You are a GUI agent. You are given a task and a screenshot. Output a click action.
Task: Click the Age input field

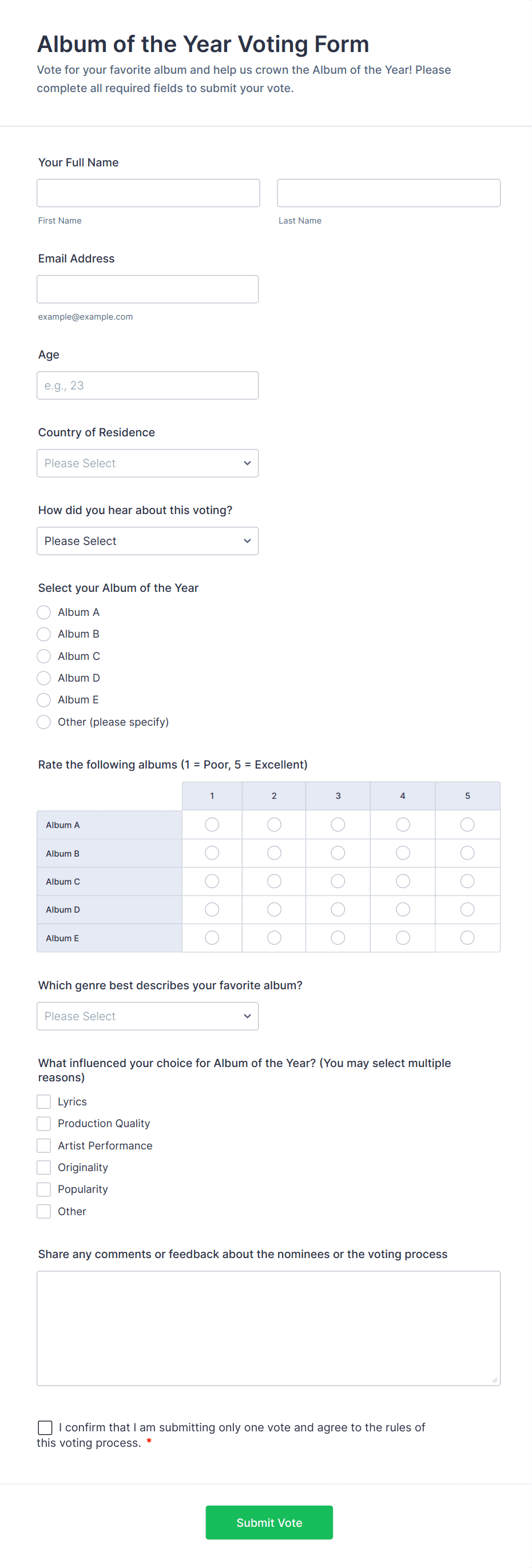point(148,385)
